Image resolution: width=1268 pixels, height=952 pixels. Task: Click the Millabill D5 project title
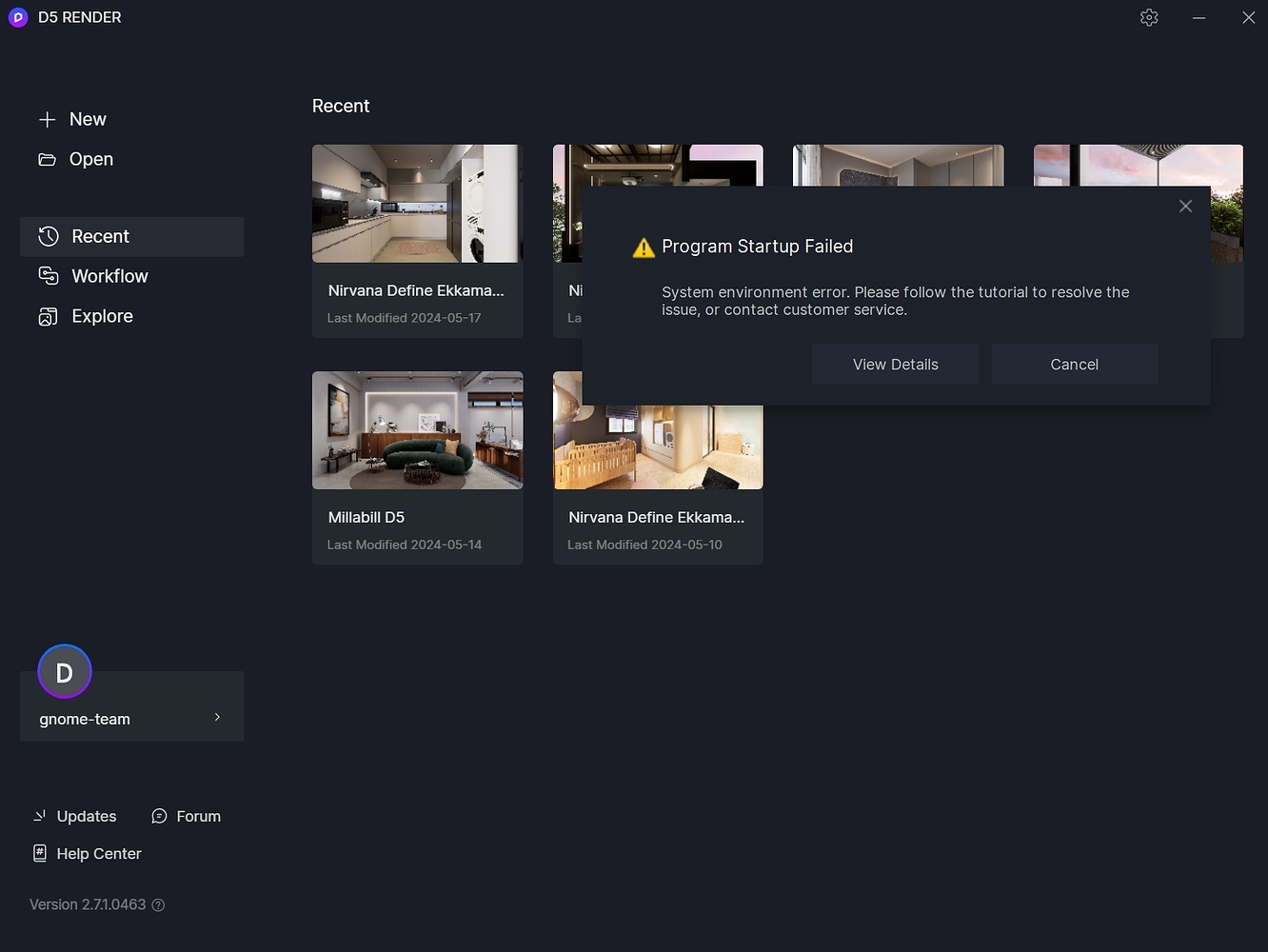367,517
